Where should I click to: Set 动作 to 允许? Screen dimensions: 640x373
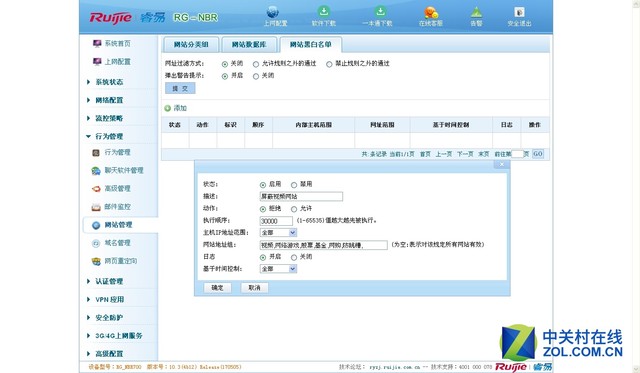pos(293,209)
